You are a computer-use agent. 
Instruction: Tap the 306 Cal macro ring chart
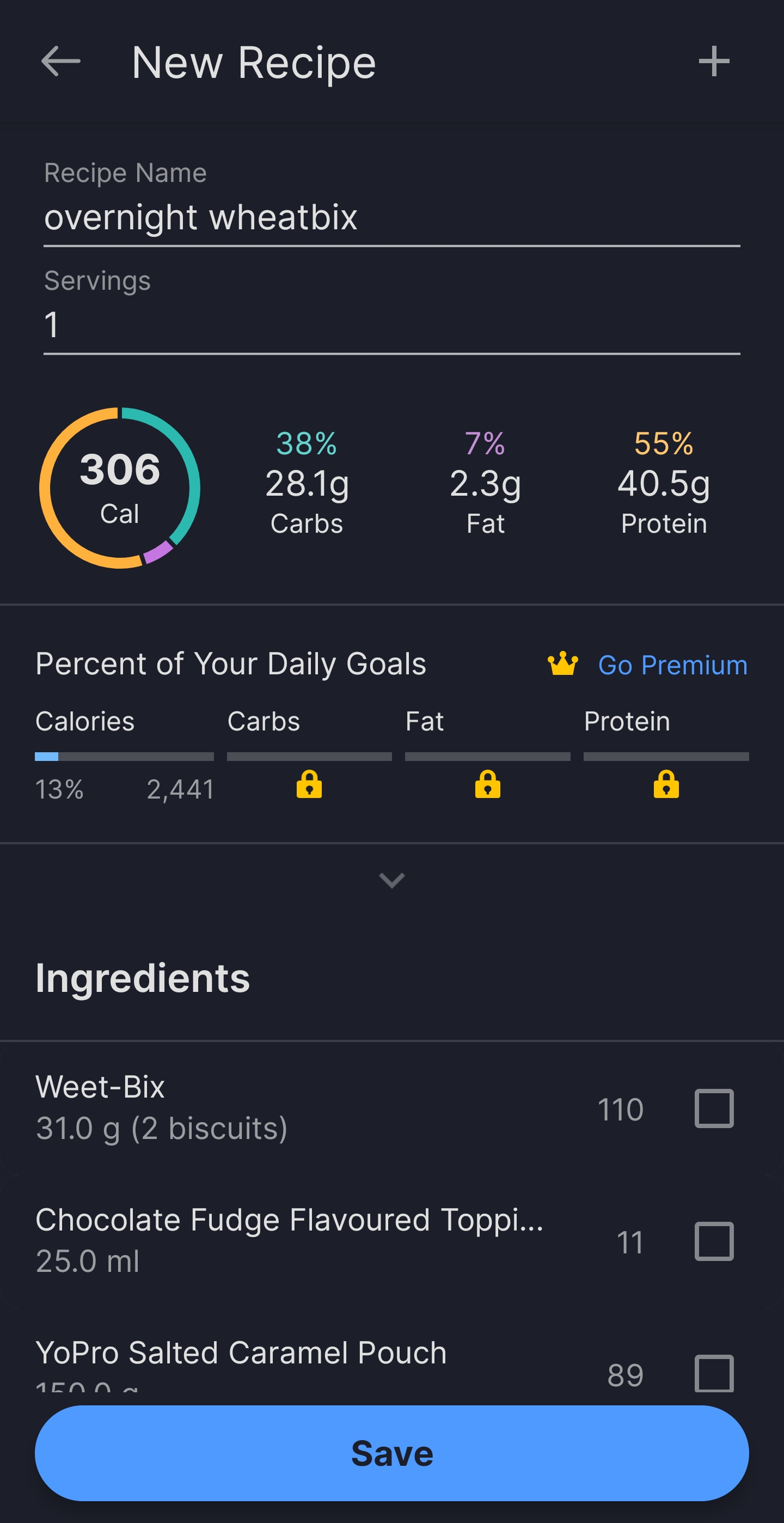pyautogui.click(x=120, y=488)
